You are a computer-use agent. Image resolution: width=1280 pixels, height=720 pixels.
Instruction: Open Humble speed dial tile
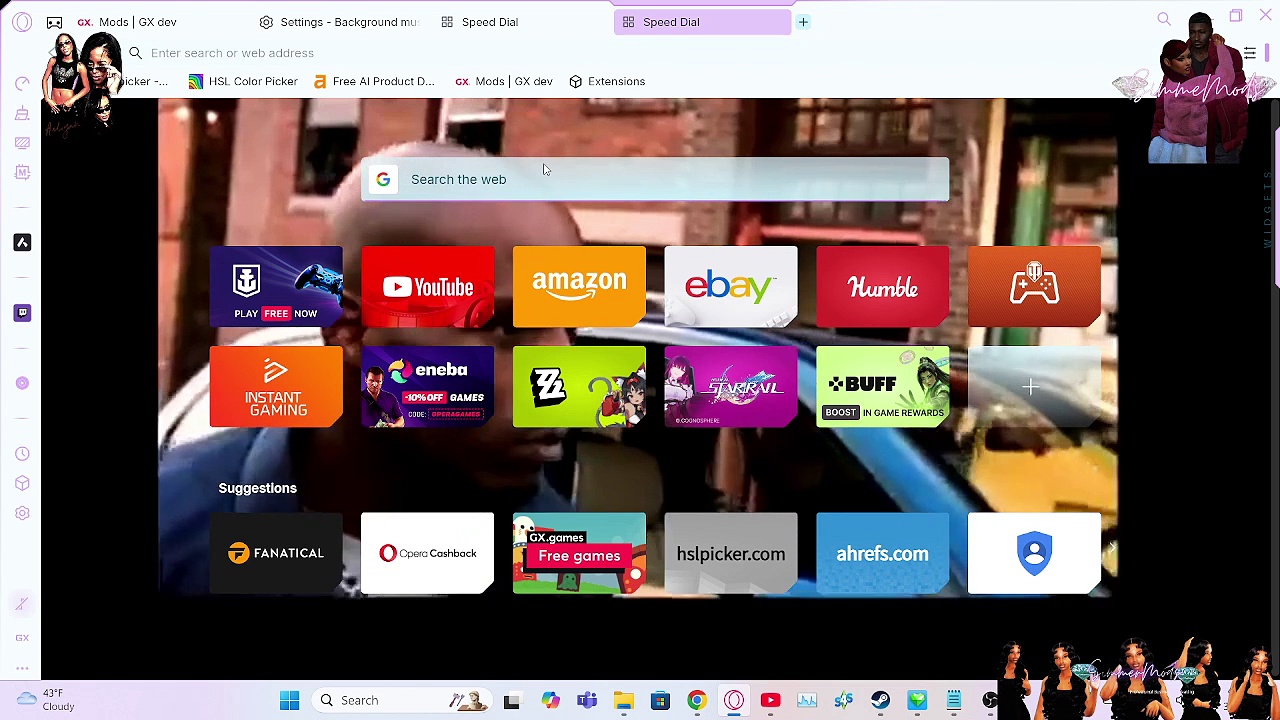(x=883, y=287)
